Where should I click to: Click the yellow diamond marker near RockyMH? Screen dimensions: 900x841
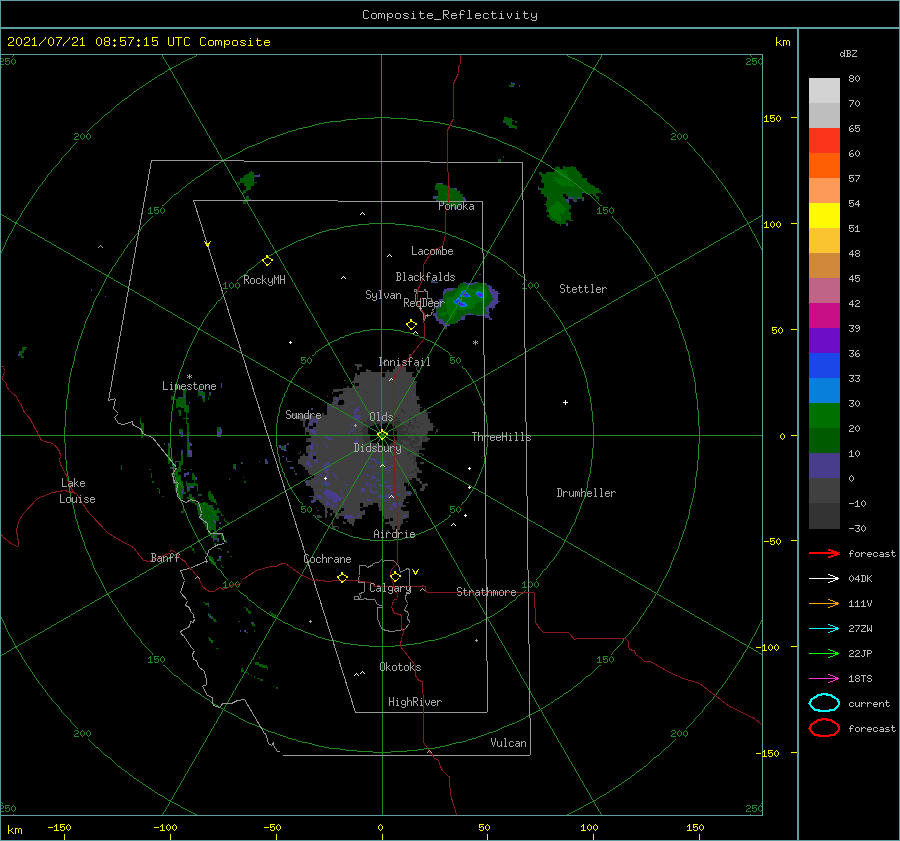click(267, 261)
